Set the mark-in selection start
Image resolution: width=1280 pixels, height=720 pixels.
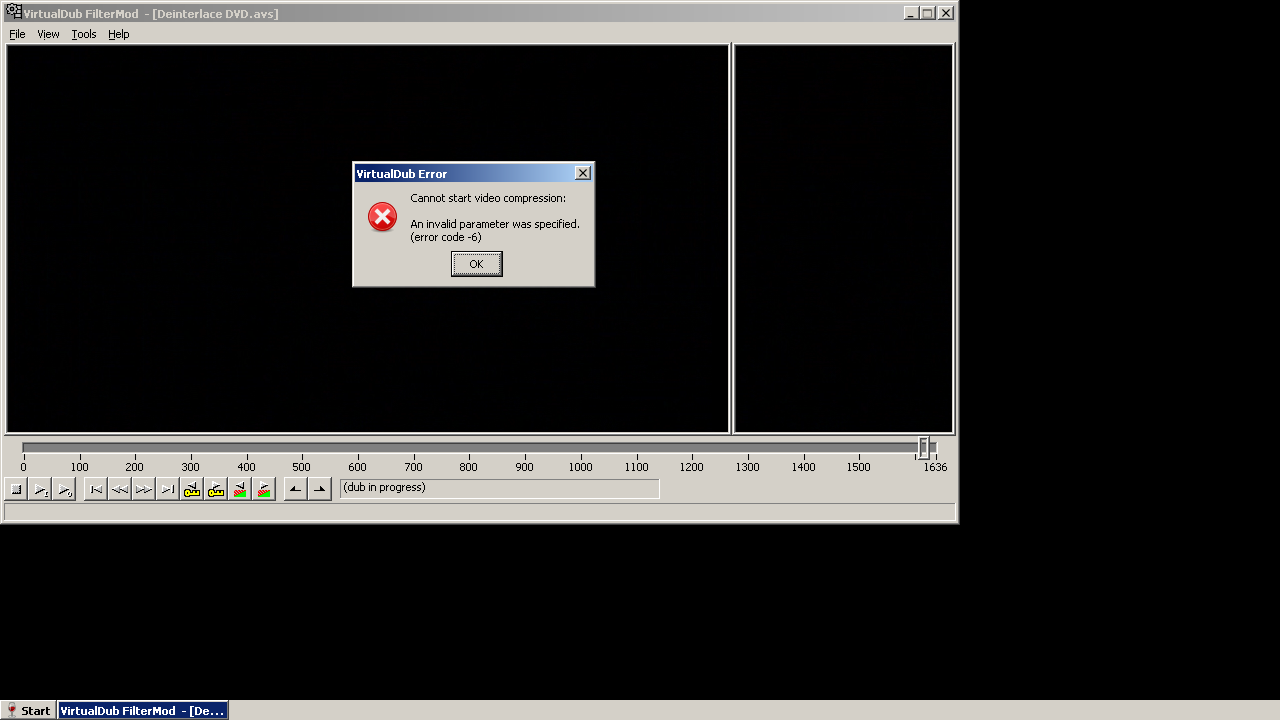(x=295, y=489)
